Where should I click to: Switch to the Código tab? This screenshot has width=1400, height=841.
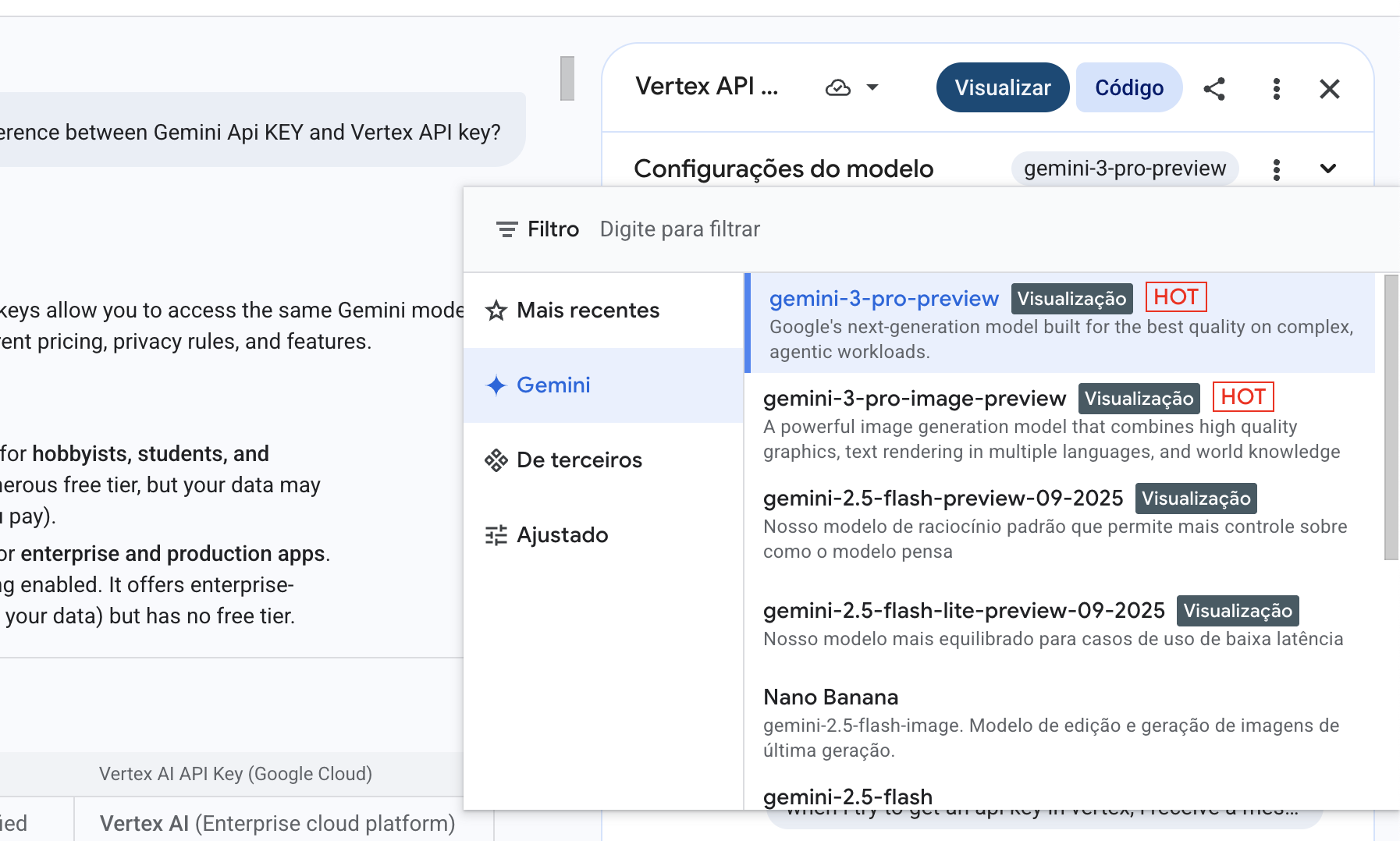click(x=1128, y=87)
